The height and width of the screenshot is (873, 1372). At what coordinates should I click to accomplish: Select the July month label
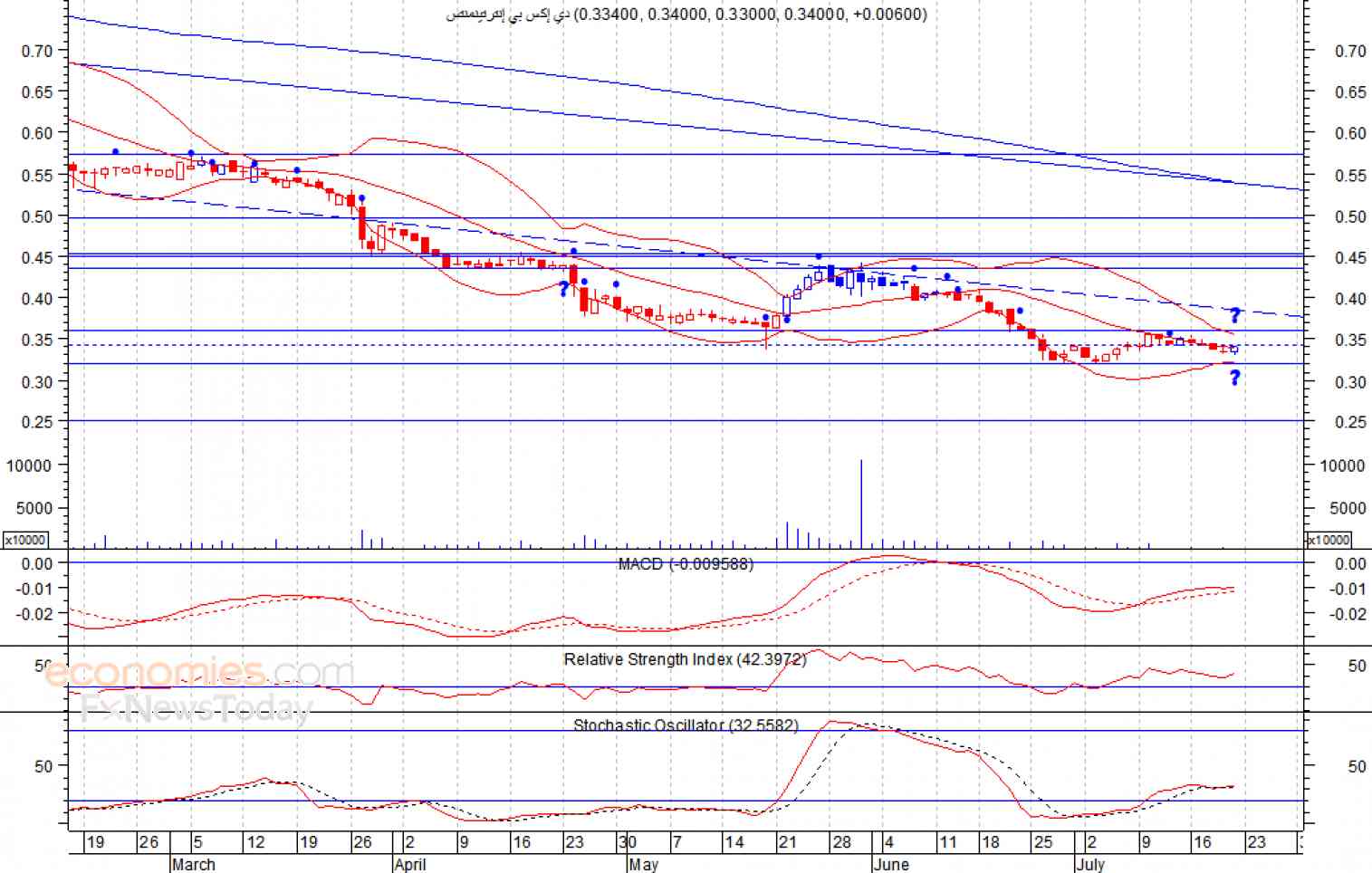click(1091, 864)
